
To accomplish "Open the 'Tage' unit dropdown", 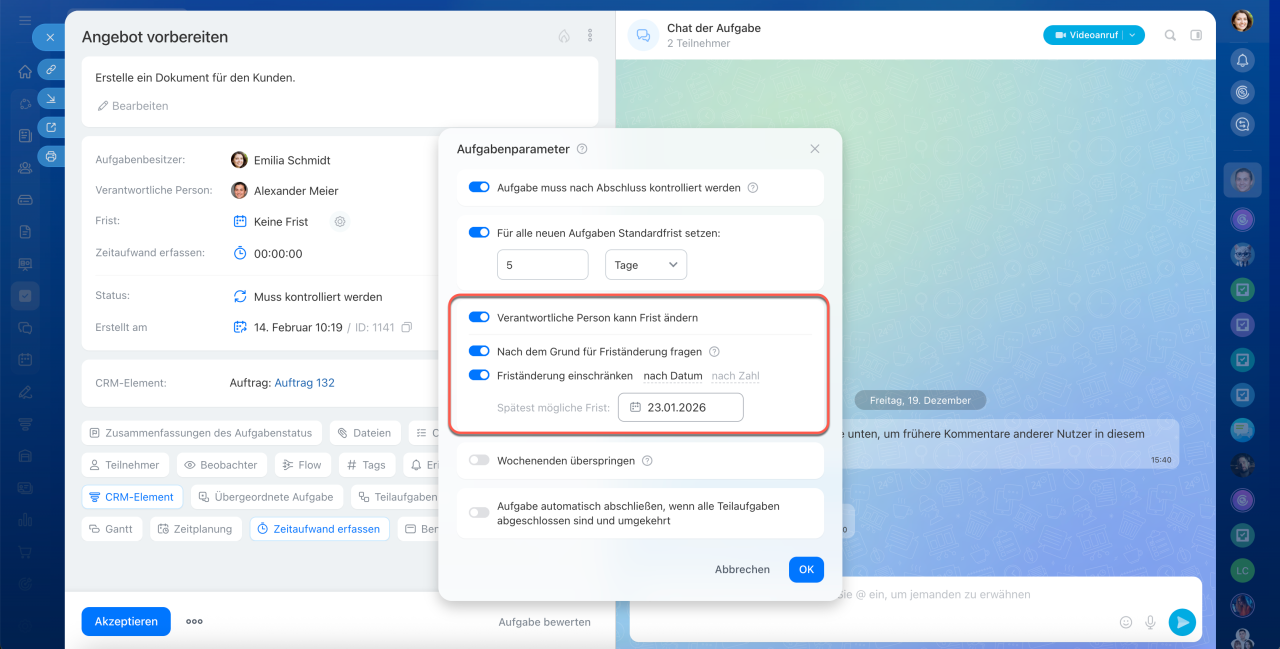I will [645, 265].
